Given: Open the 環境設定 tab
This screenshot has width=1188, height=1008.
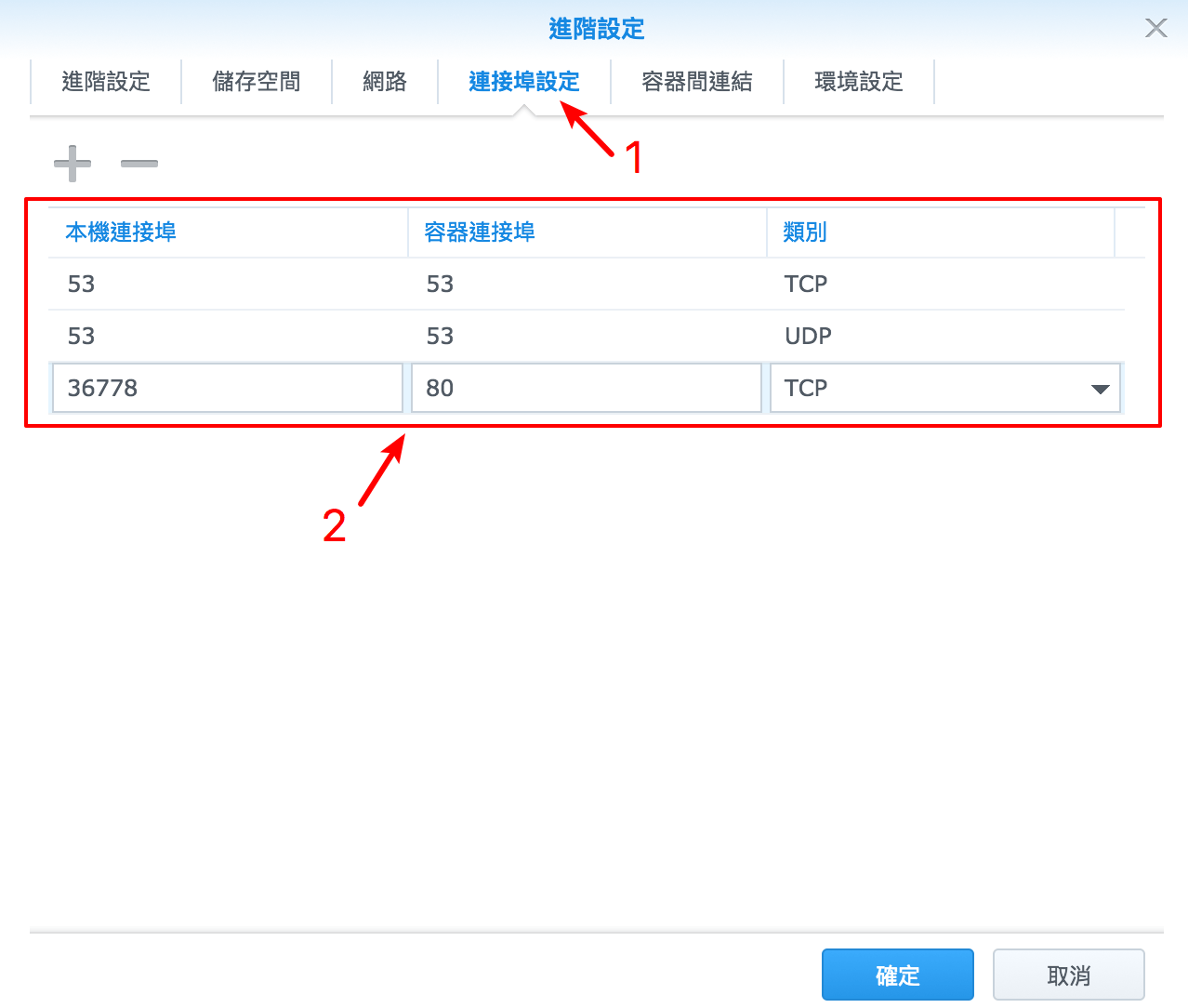Looking at the screenshot, I should click(x=858, y=82).
